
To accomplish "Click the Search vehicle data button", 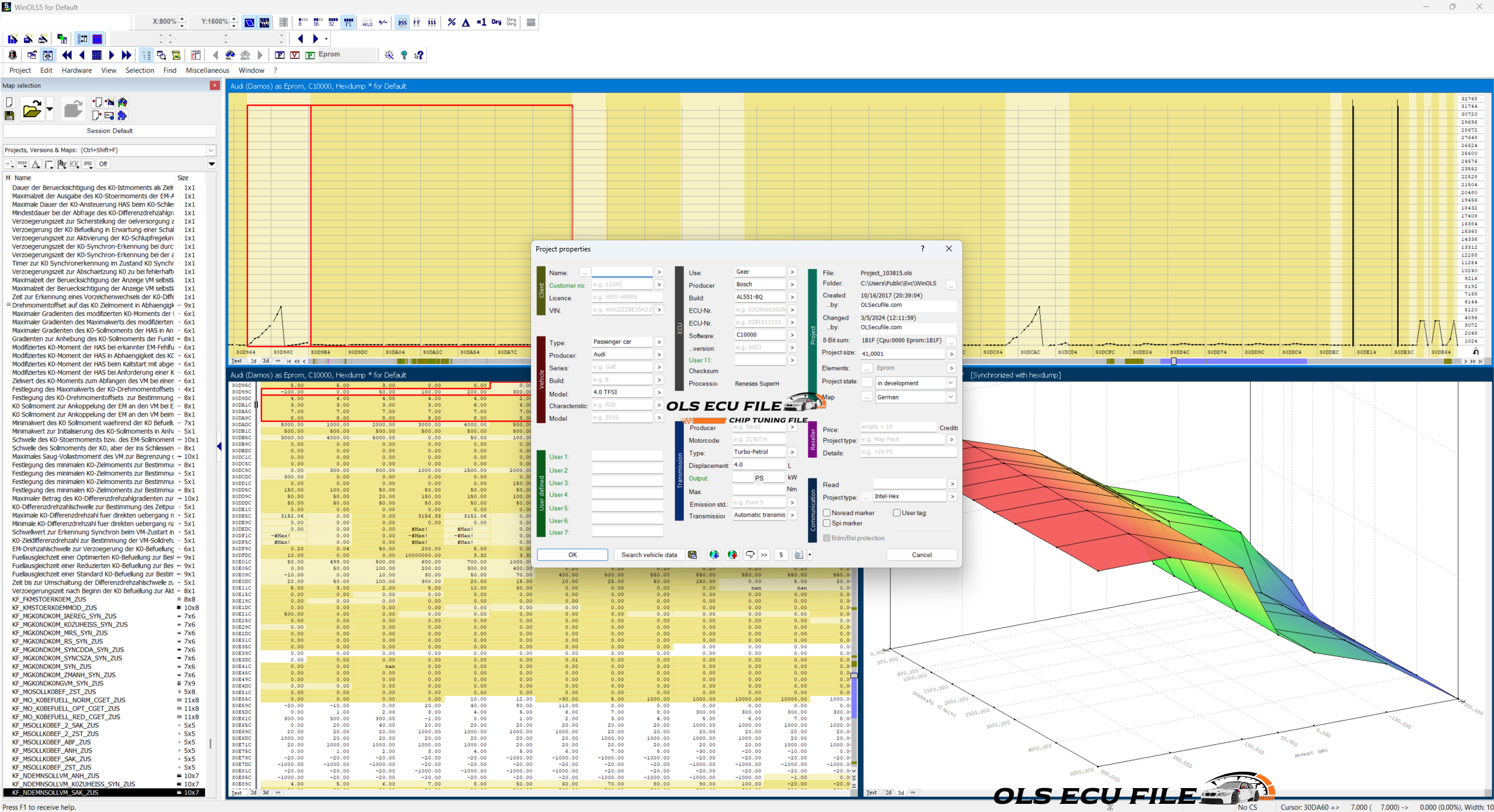I will click(x=649, y=555).
